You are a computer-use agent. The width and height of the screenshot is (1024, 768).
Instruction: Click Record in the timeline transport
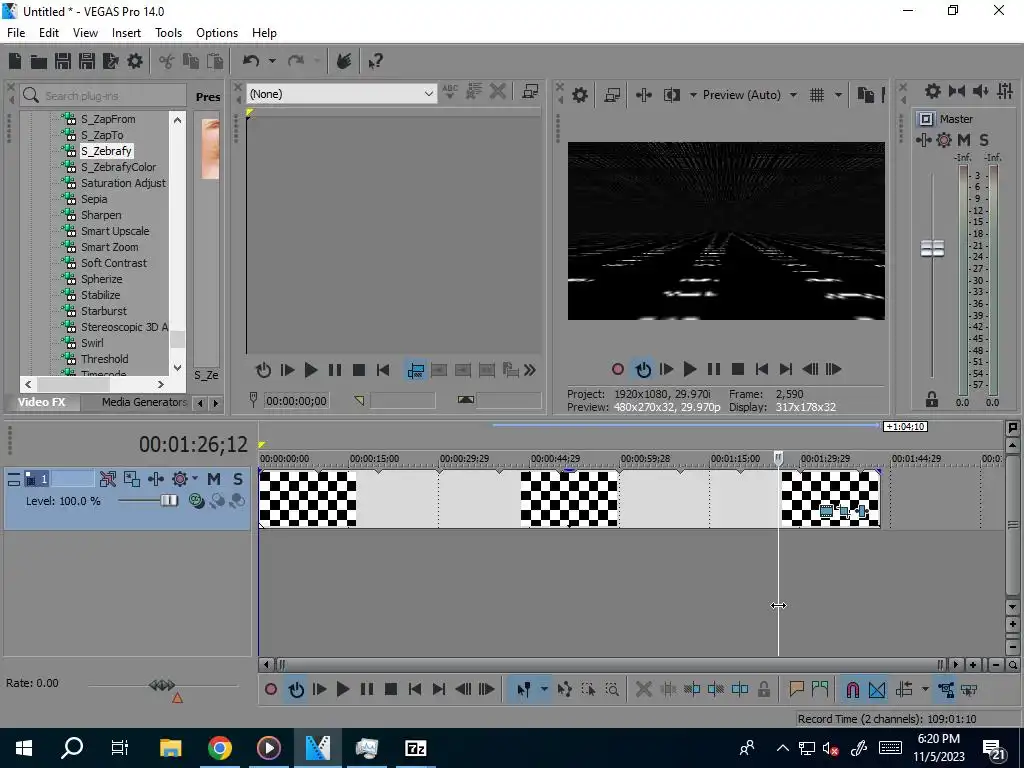[271, 689]
